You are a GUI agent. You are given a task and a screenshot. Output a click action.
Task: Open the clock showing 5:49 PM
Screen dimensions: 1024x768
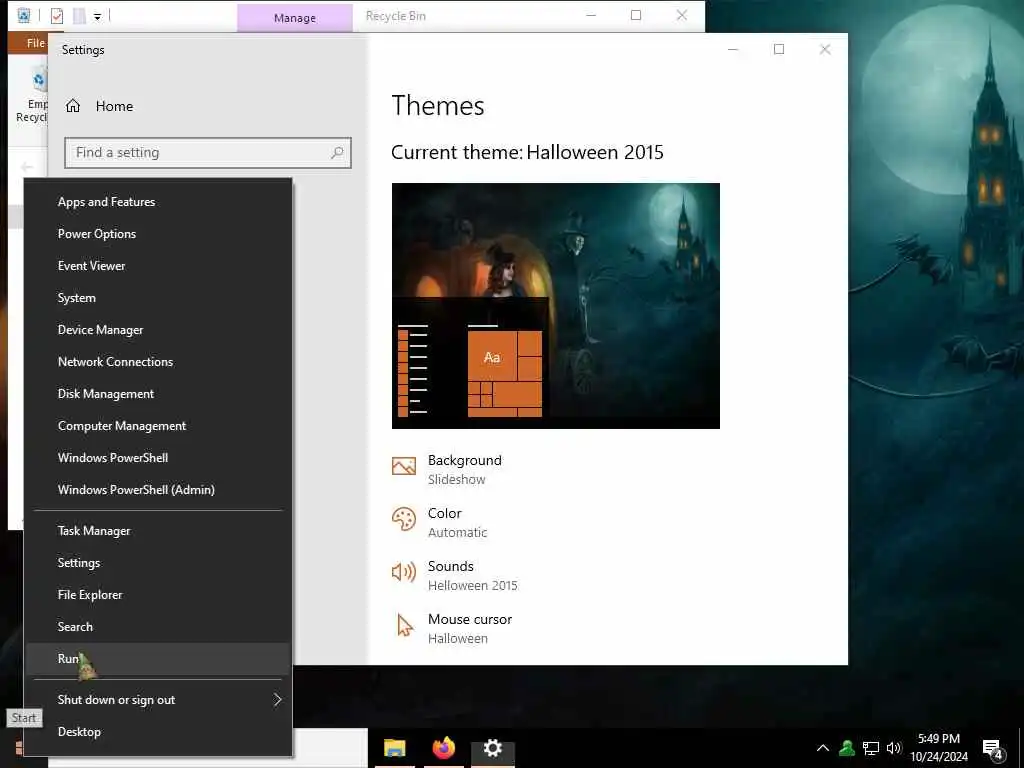938,748
